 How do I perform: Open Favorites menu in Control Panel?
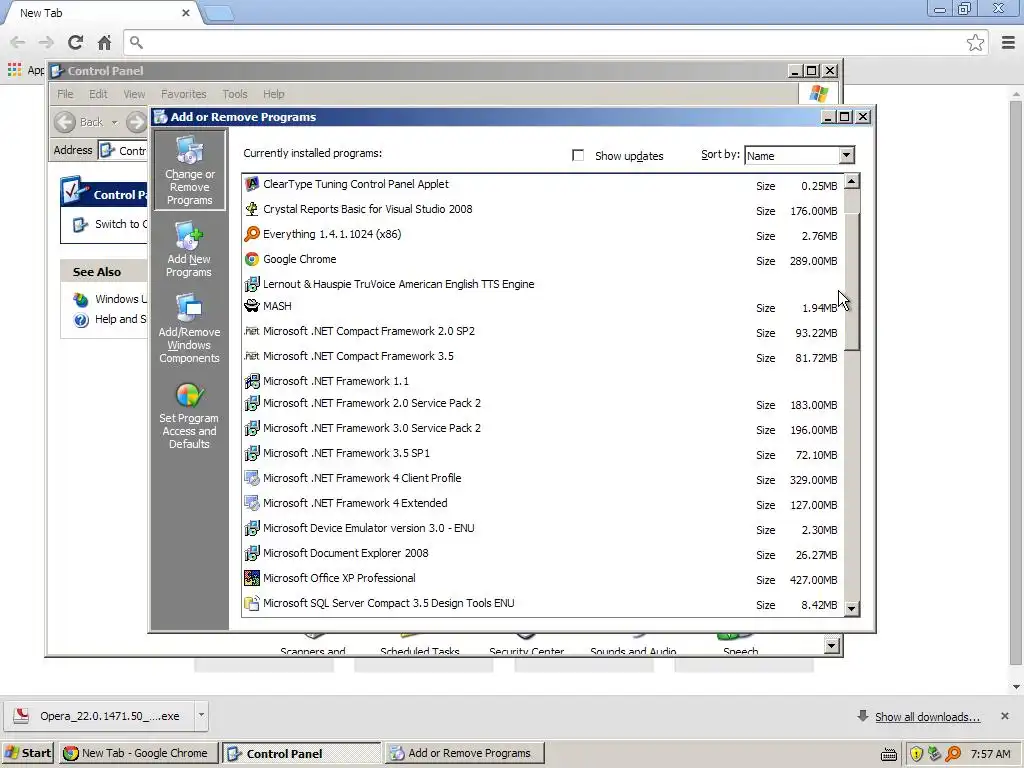tap(184, 94)
